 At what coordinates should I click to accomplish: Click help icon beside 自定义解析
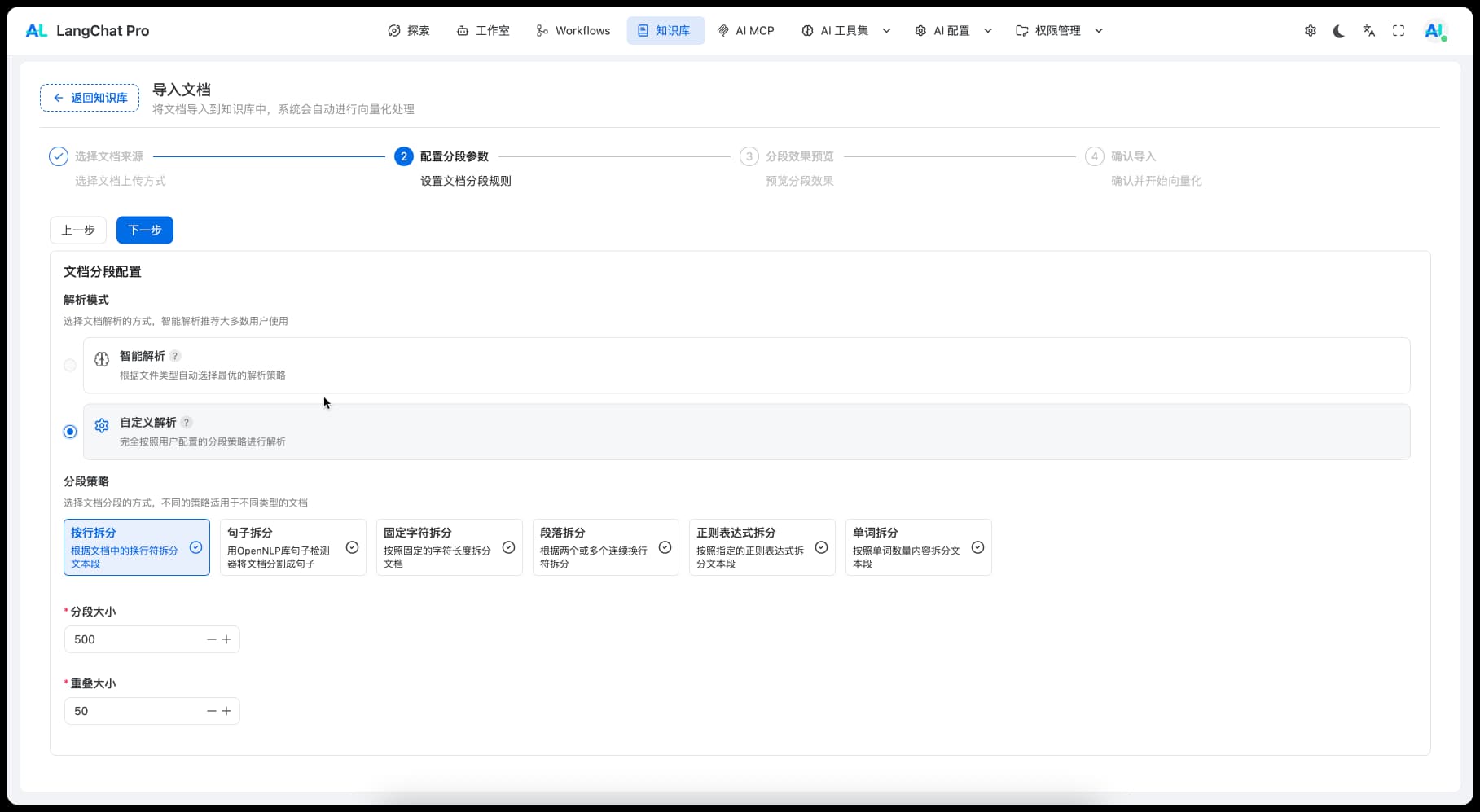point(187,423)
